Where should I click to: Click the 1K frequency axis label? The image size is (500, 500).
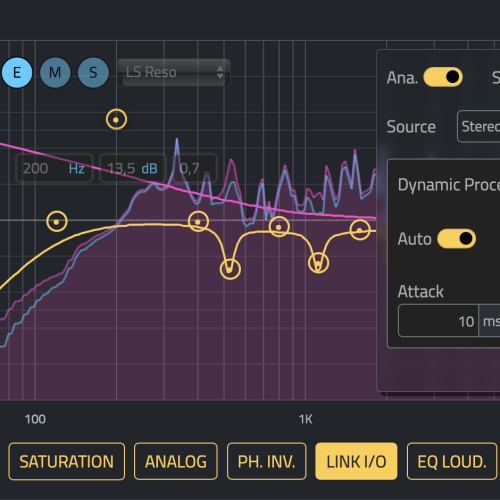[305, 419]
